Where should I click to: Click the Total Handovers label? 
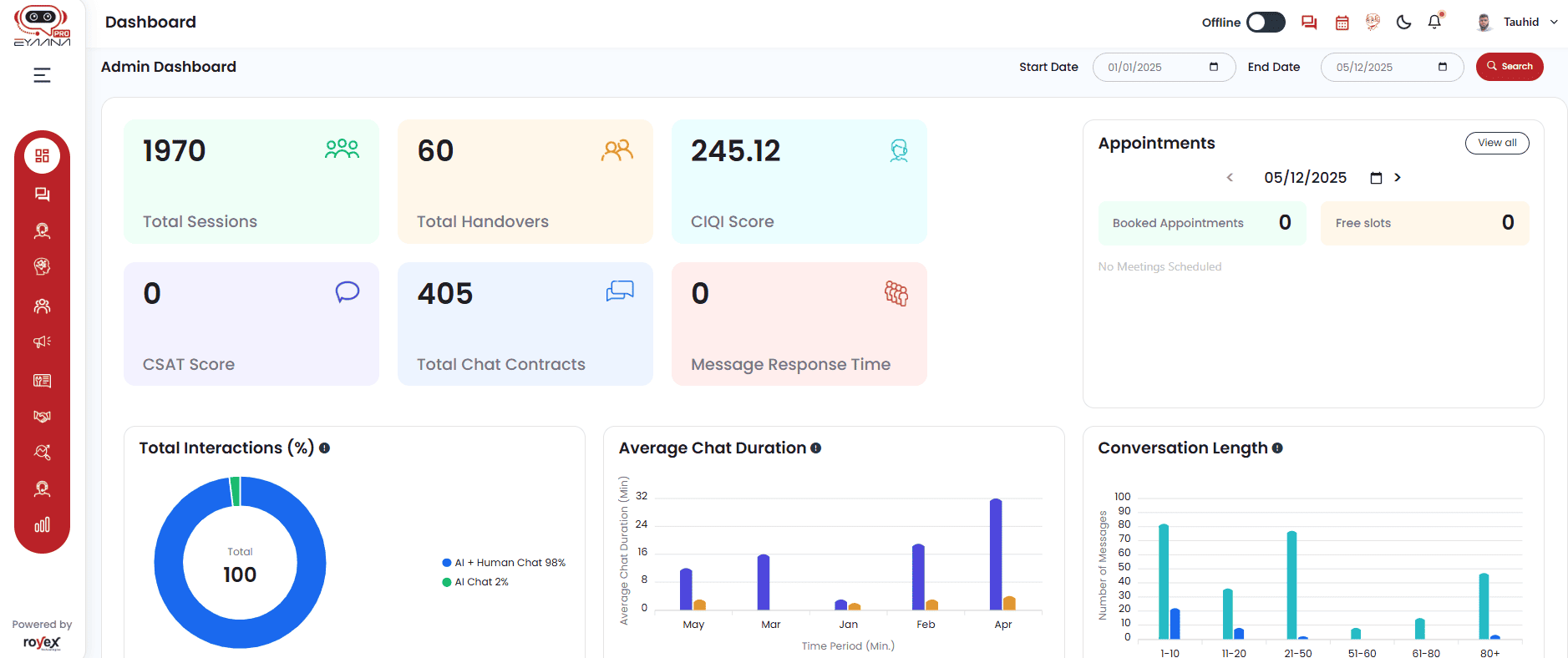[483, 222]
